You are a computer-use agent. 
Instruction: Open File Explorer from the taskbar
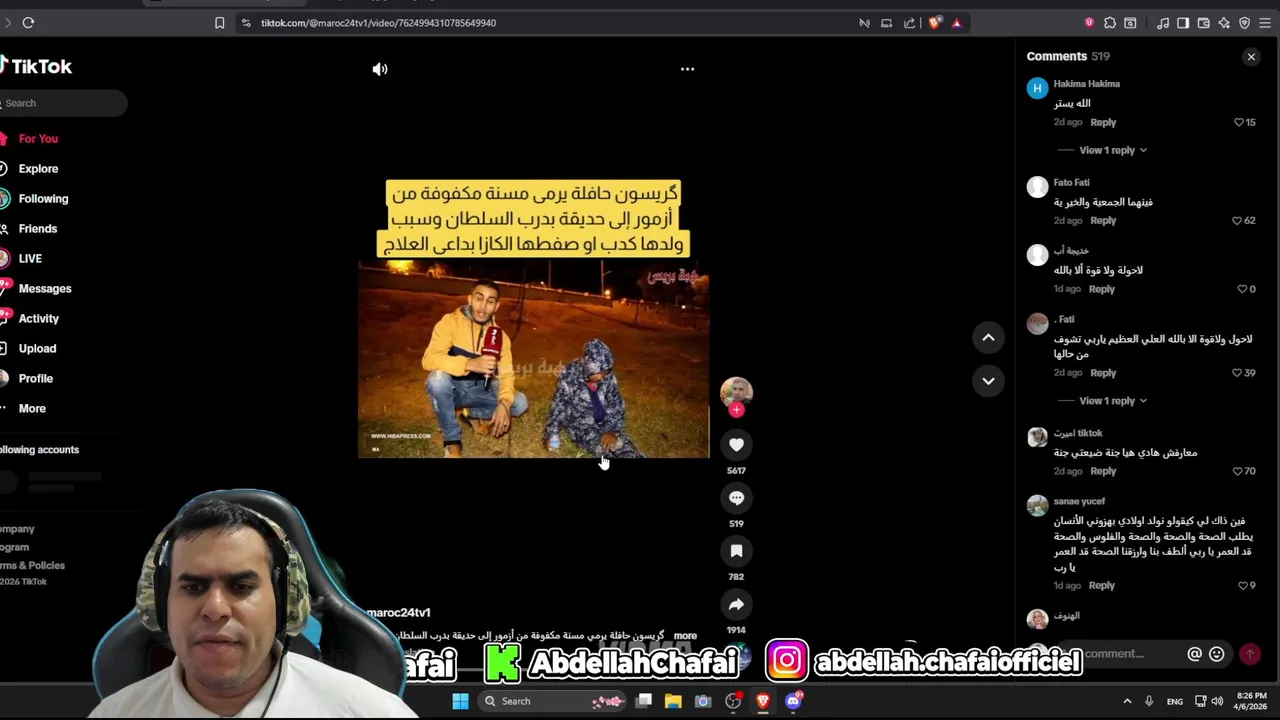pos(673,701)
